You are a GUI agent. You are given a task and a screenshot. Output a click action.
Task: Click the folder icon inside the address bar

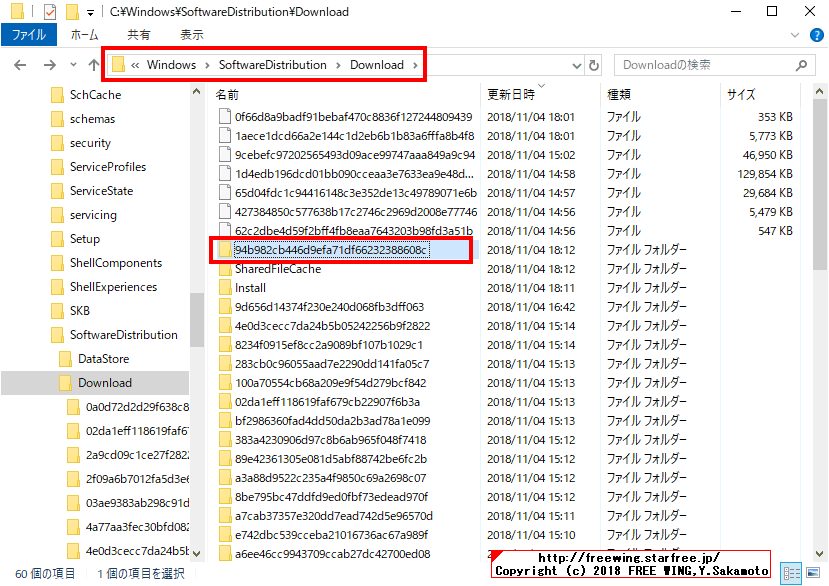[117, 64]
